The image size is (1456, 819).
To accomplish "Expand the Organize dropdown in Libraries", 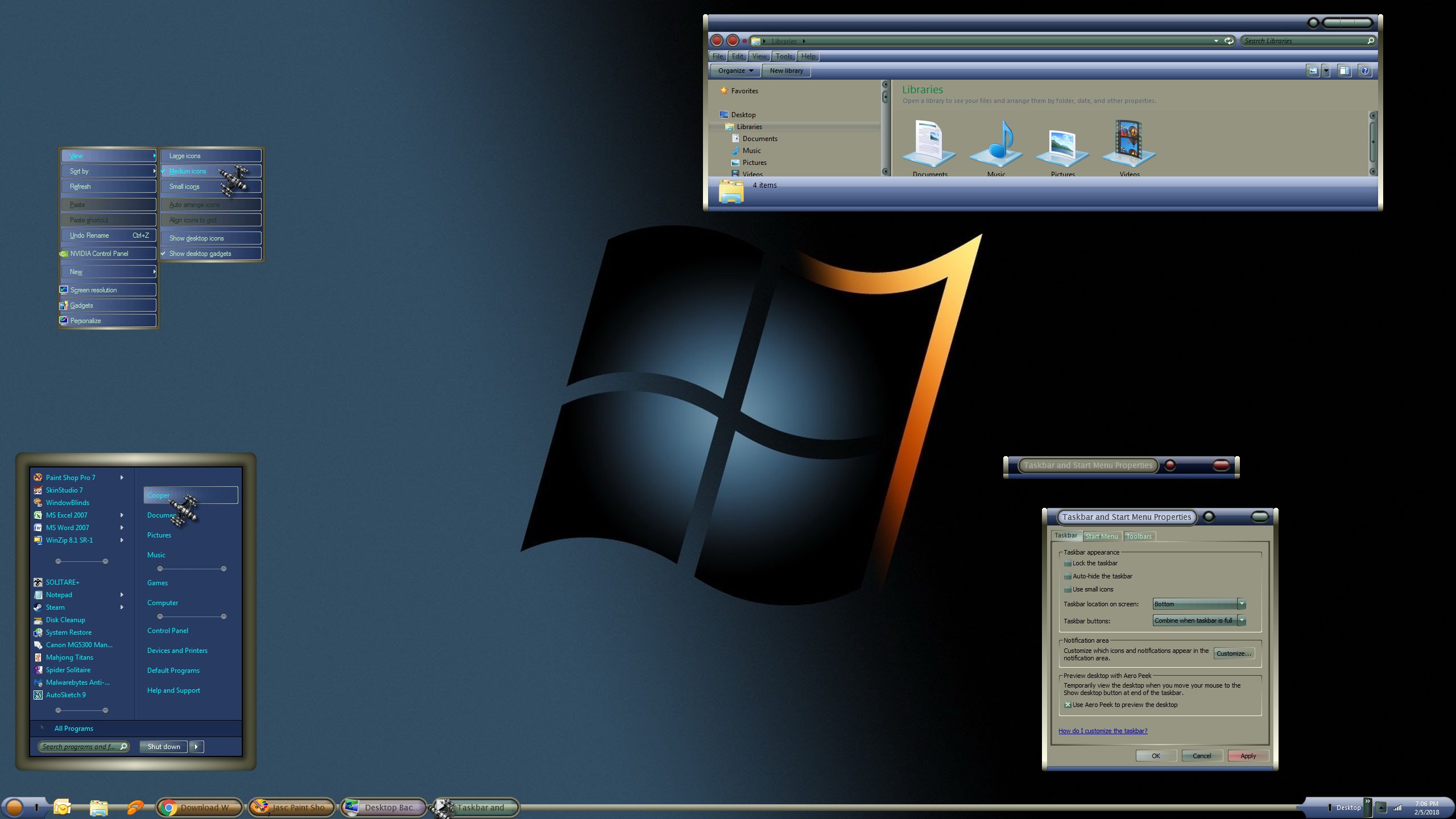I will pos(735,71).
